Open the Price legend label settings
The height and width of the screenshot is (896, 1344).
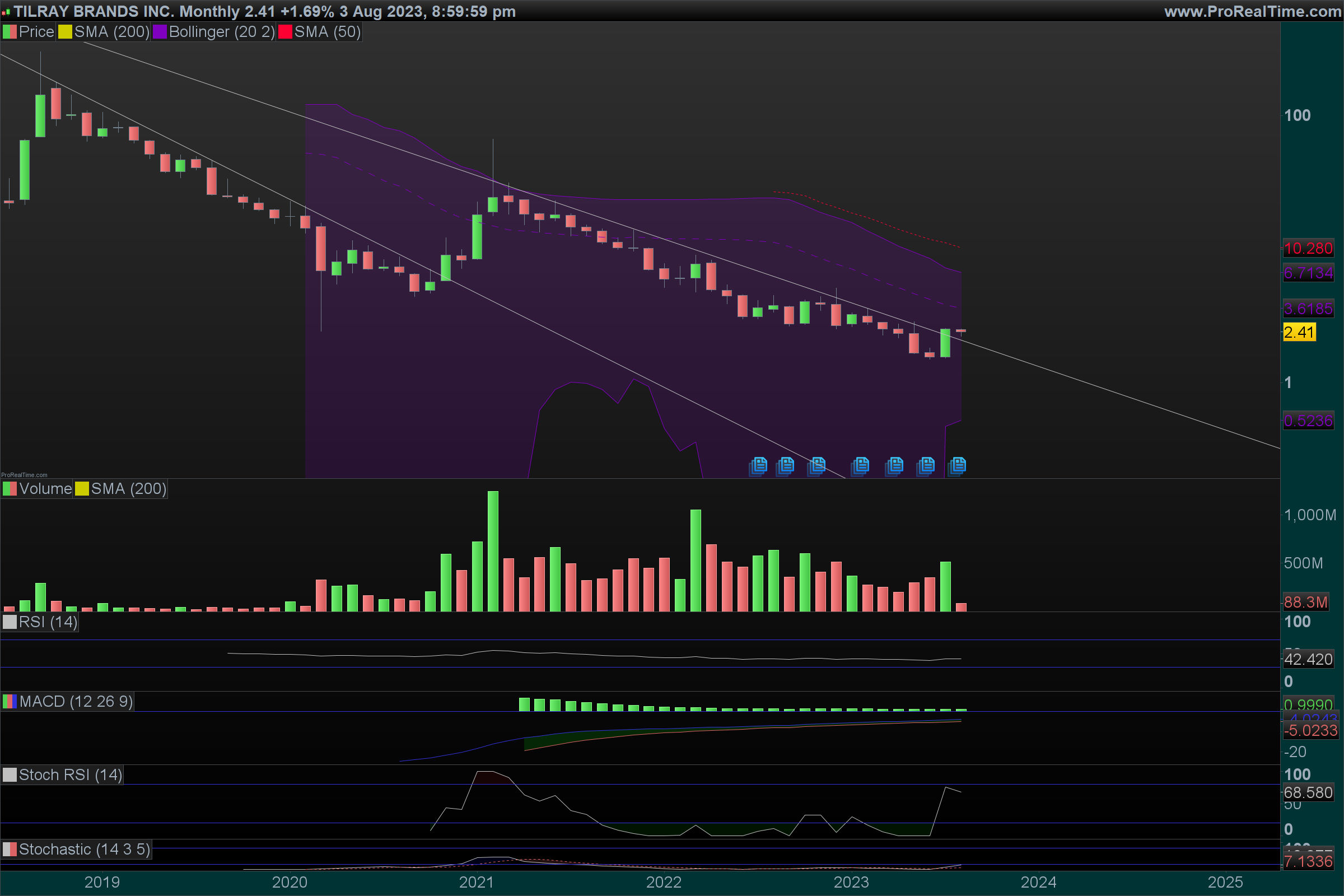35,32
